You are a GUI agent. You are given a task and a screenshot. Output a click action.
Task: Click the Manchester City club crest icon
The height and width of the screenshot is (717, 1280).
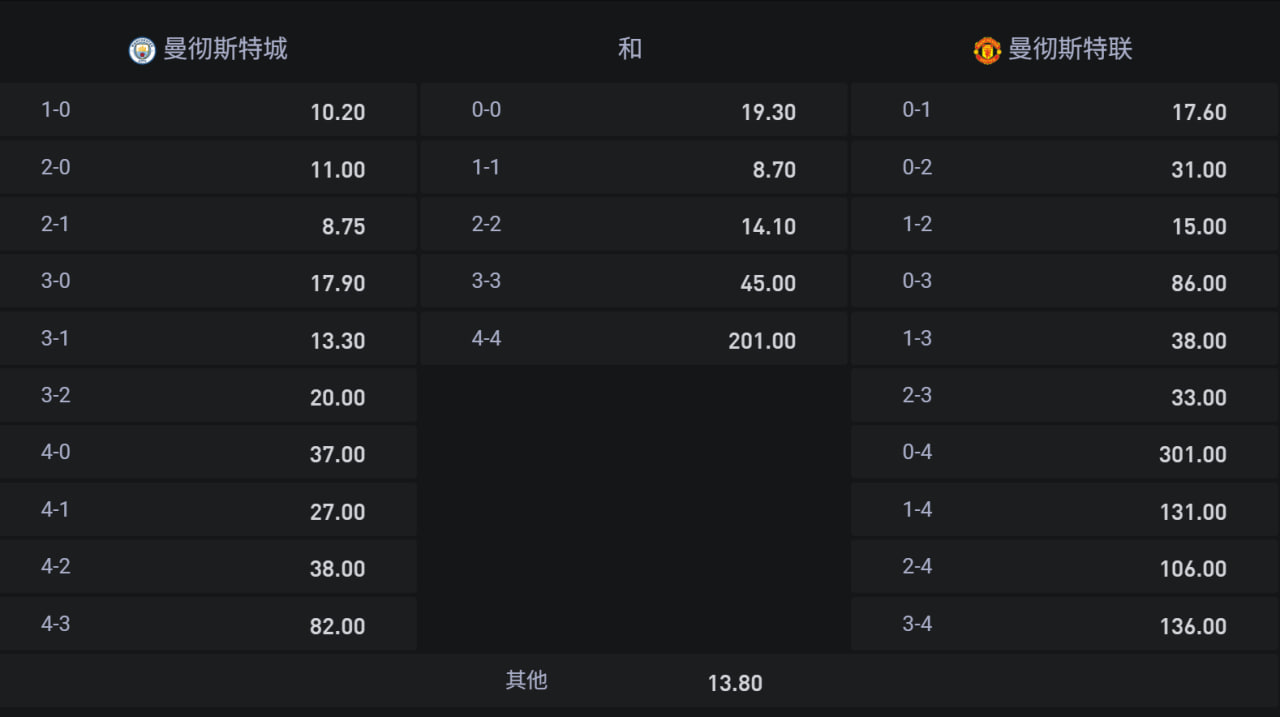tap(142, 50)
